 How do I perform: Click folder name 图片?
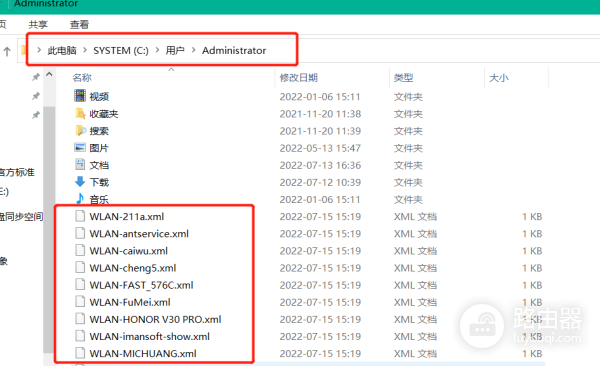[99, 148]
